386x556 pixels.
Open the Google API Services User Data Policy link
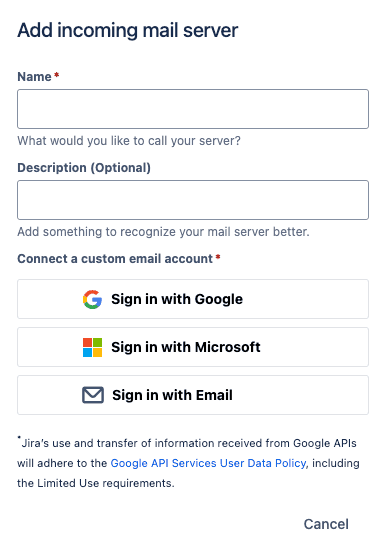pyautogui.click(x=208, y=463)
